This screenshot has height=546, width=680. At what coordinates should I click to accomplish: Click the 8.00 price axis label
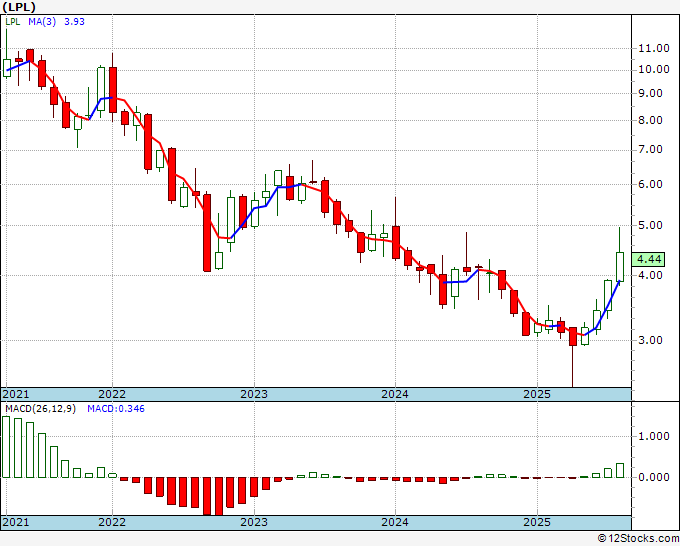[651, 120]
